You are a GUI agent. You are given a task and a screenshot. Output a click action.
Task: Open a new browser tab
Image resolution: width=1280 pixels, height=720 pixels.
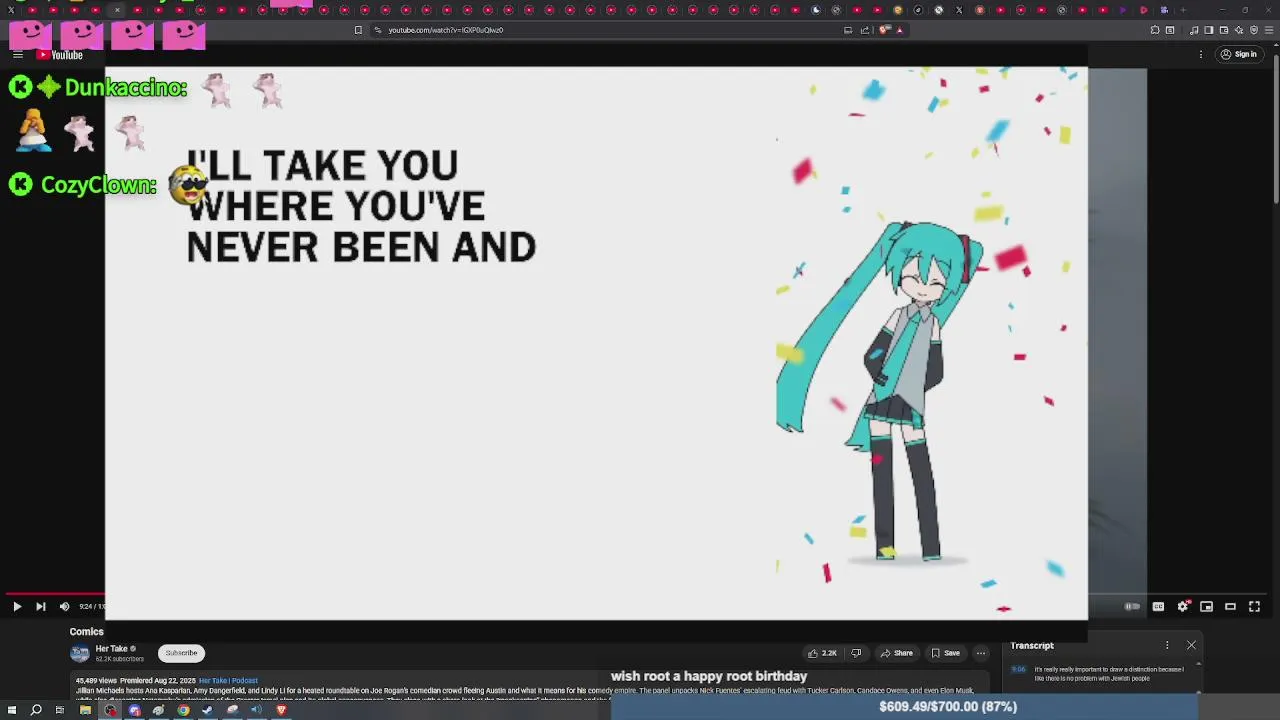(x=1183, y=10)
